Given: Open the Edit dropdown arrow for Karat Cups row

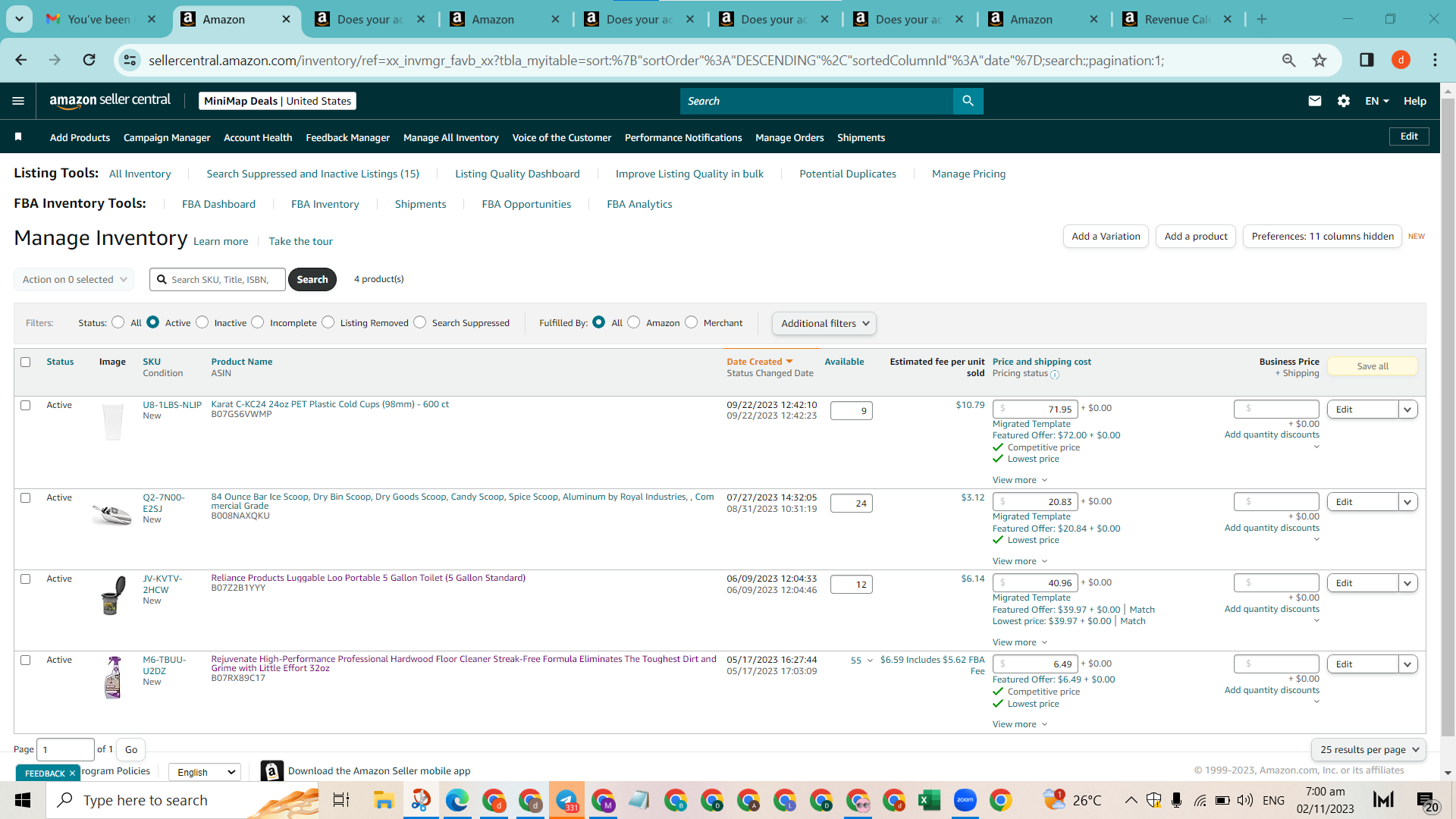Looking at the screenshot, I should pos(1408,409).
